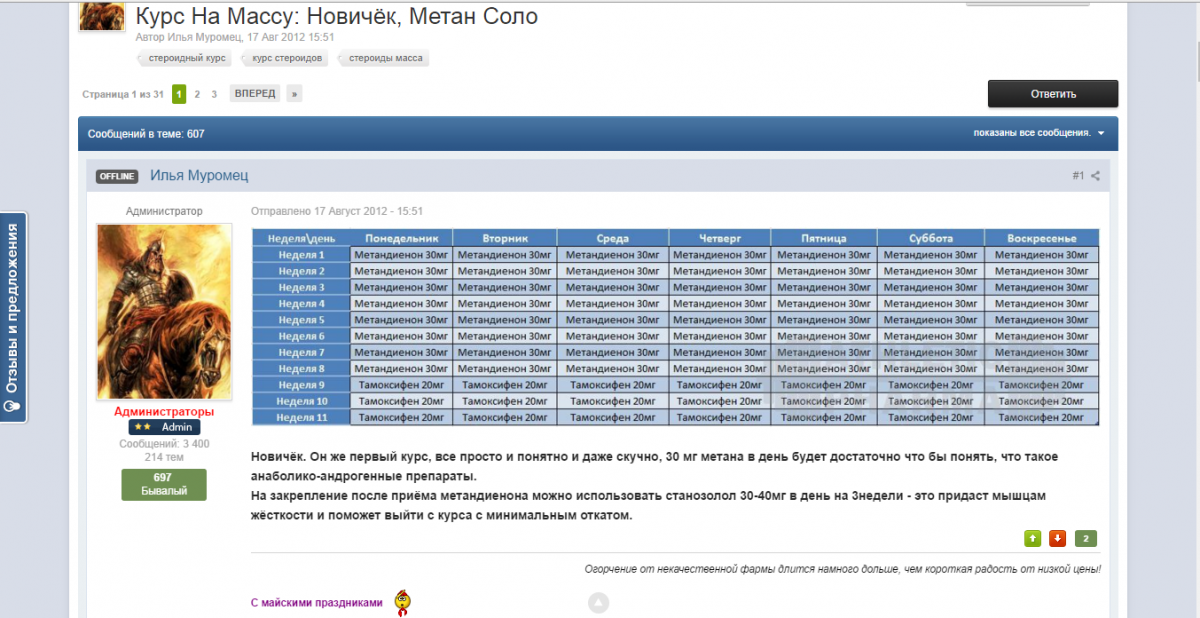Open the 'Страница 1 из 31' page jump

tap(122, 94)
